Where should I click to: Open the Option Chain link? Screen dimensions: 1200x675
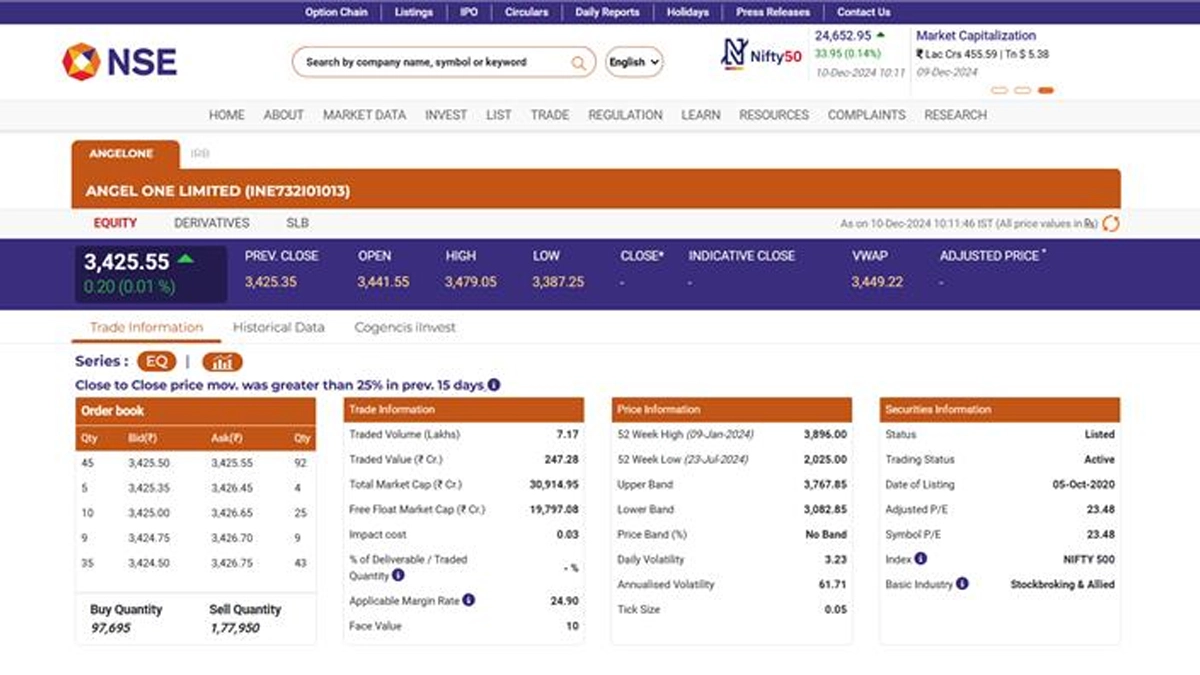click(x=336, y=12)
